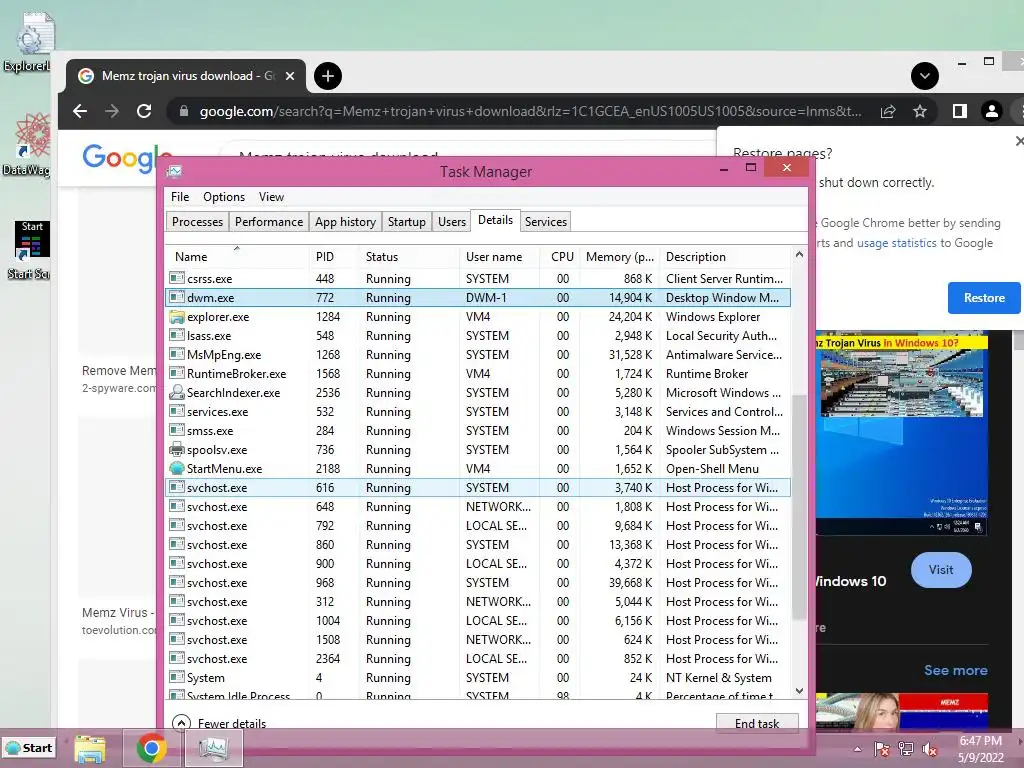This screenshot has width=1024, height=768.
Task: Click Task Manager taskbar icon
Action: click(214, 748)
